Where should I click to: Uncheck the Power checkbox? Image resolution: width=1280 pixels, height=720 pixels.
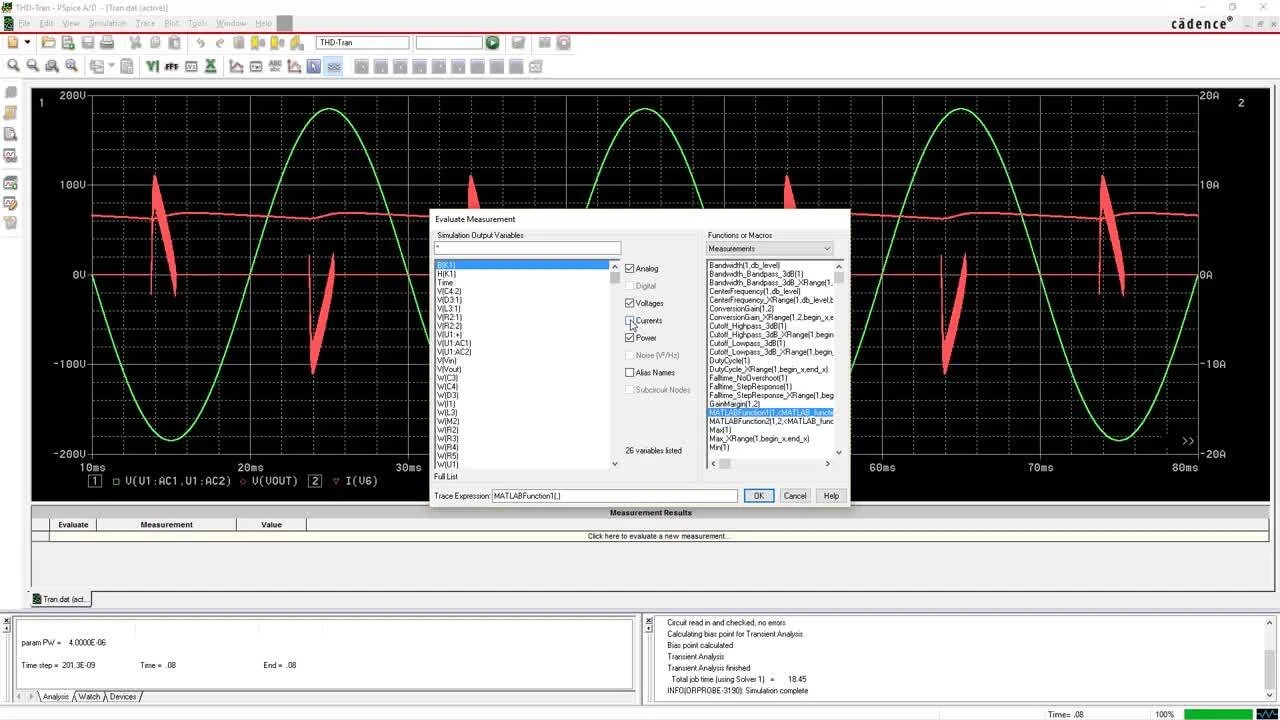click(630, 338)
